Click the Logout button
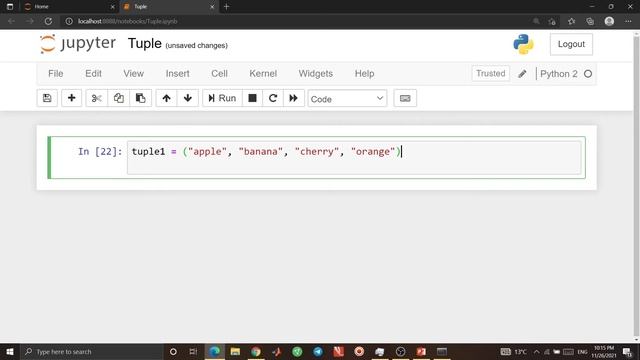Image resolution: width=640 pixels, height=360 pixels. 571,44
